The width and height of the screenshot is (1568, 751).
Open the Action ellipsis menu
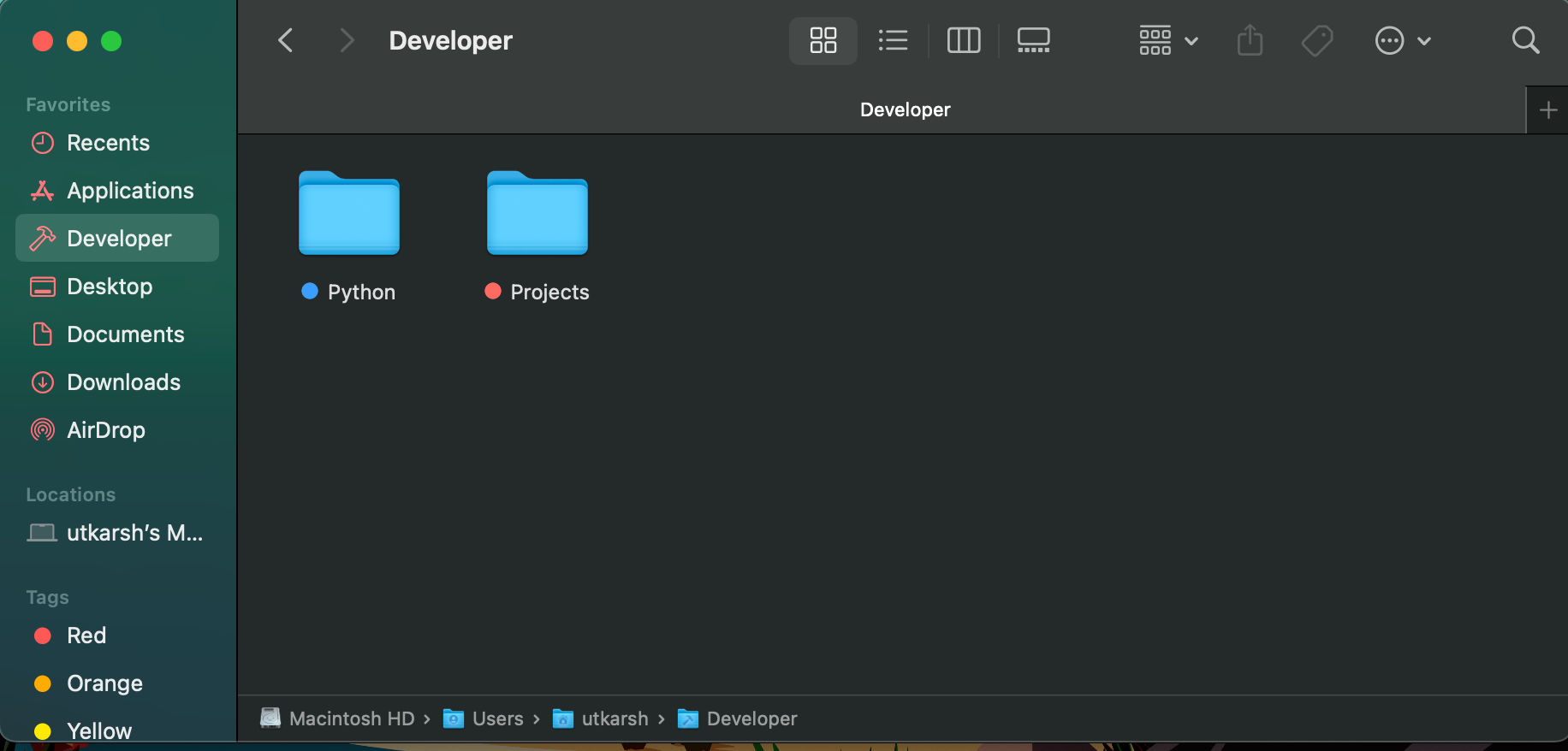tap(1402, 40)
